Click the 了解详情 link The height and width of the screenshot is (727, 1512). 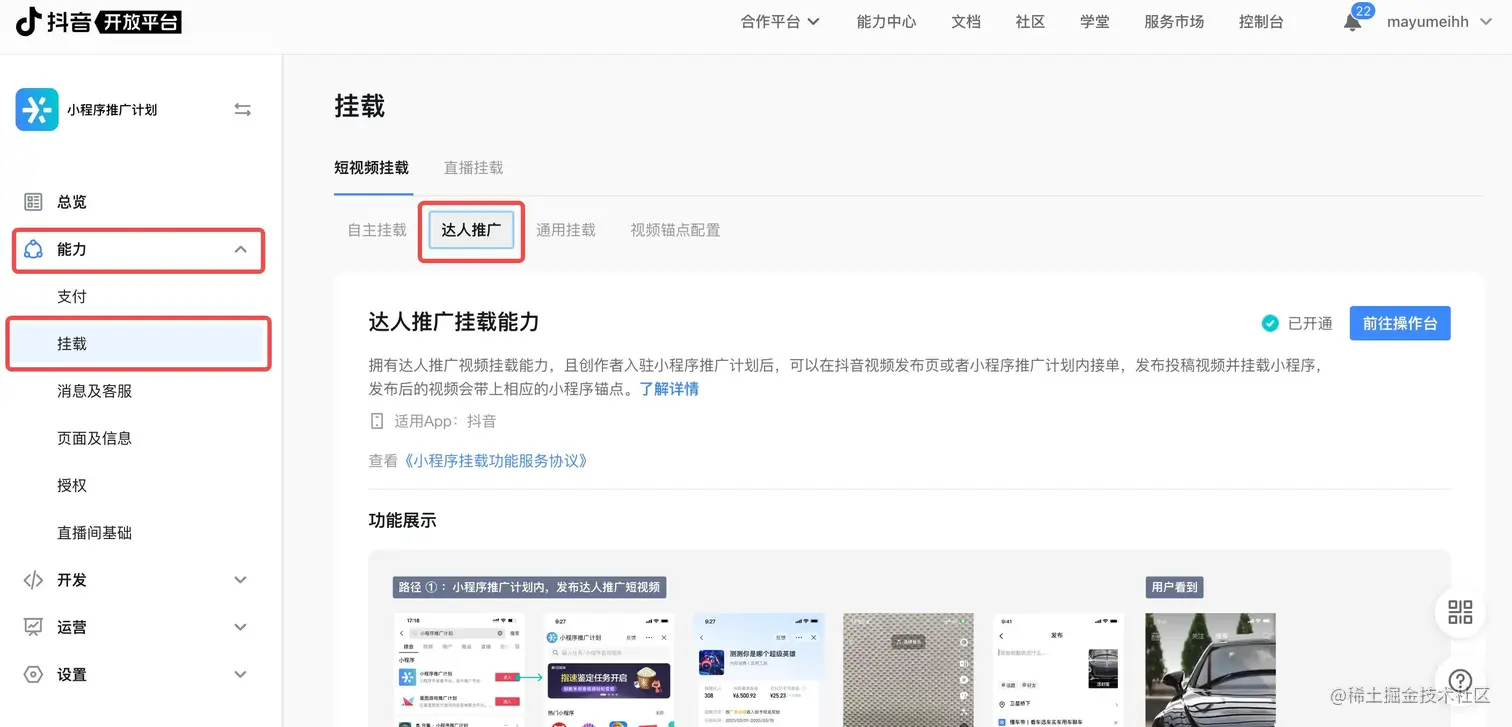tap(669, 389)
